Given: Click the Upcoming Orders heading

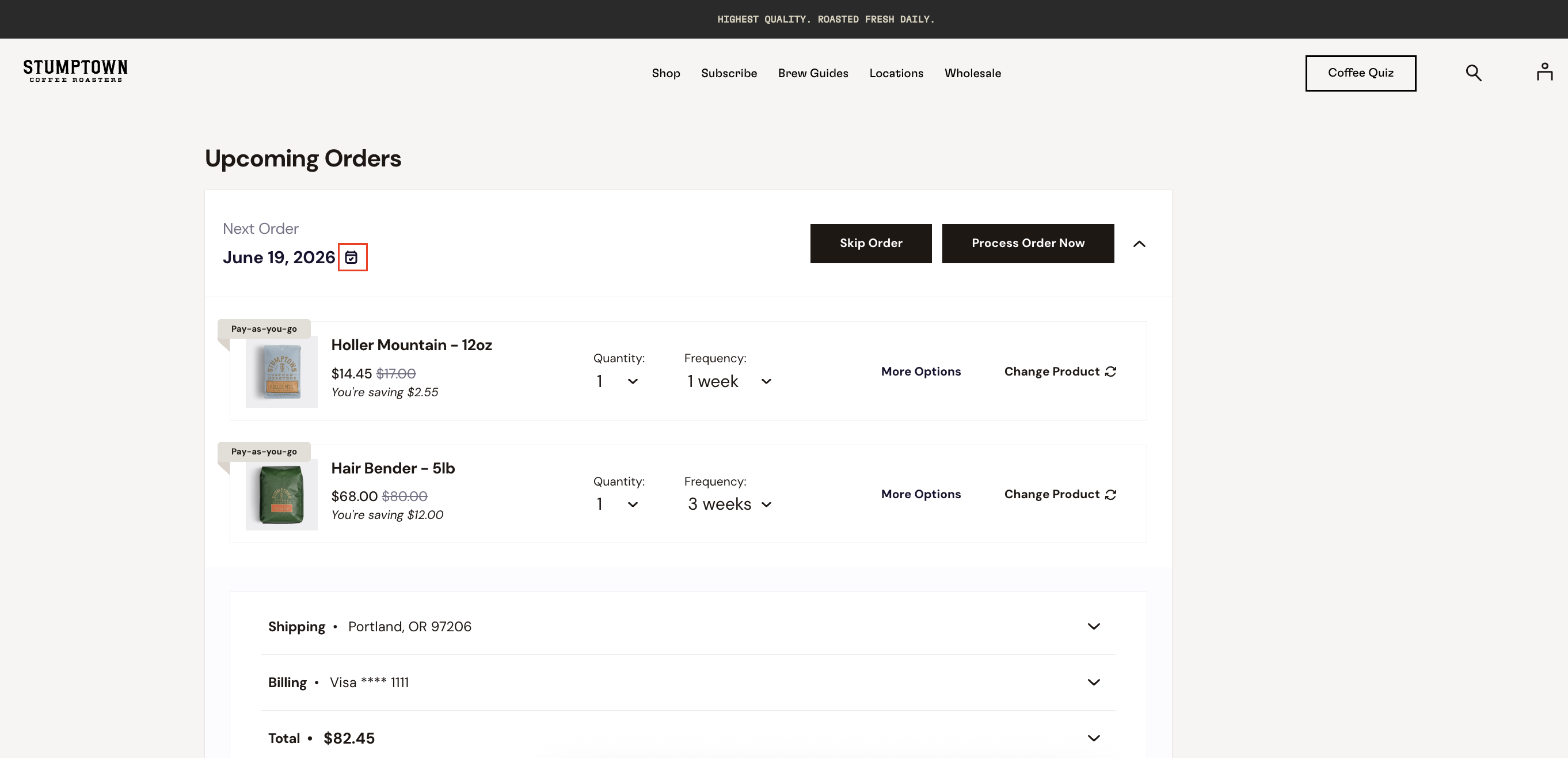Looking at the screenshot, I should tap(303, 158).
